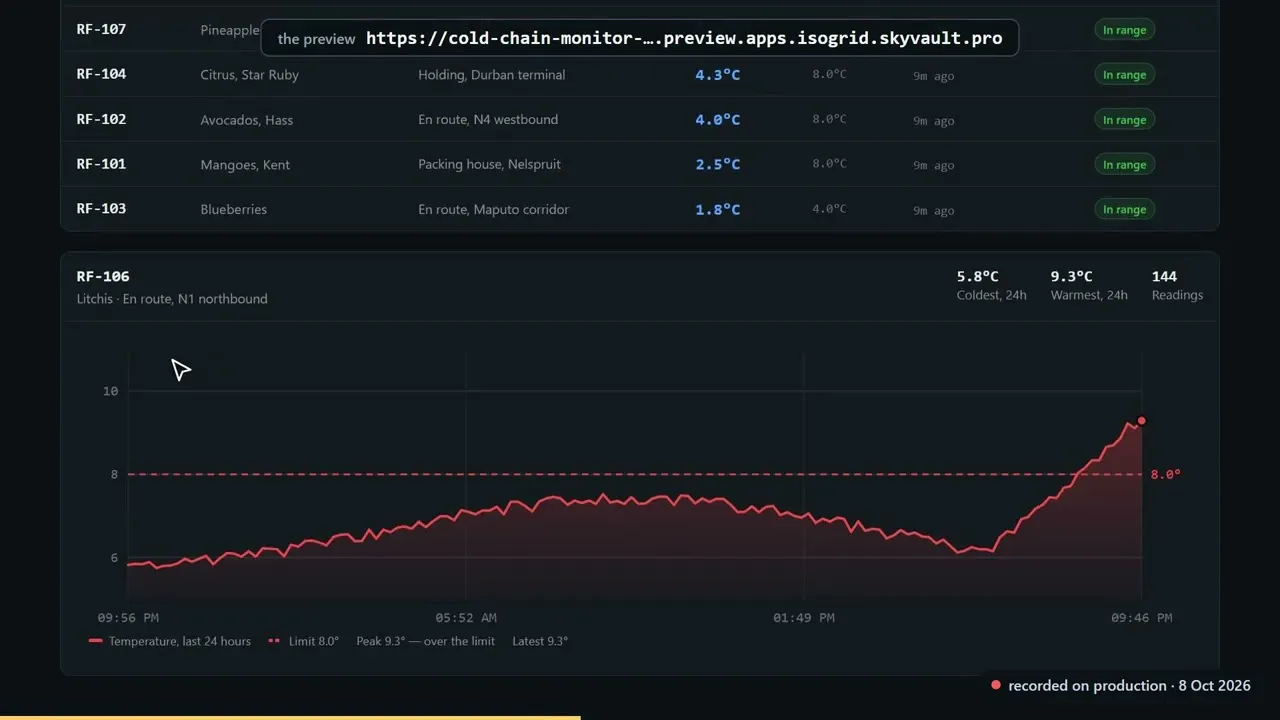Open the RF-101 row ID
Viewport: 1280px width, 720px height.
(x=101, y=164)
